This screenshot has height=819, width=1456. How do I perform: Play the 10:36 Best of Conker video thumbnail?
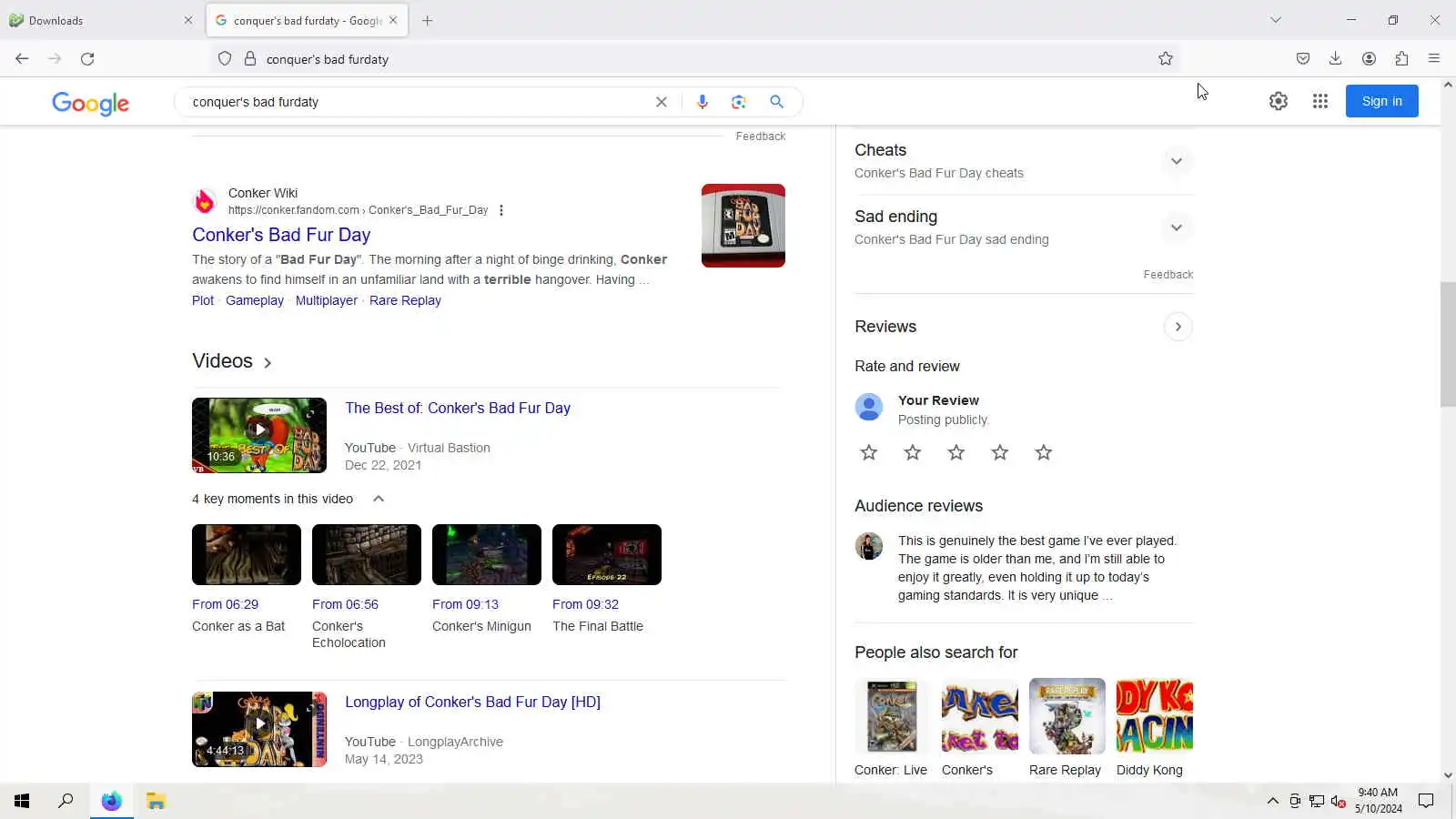click(259, 435)
